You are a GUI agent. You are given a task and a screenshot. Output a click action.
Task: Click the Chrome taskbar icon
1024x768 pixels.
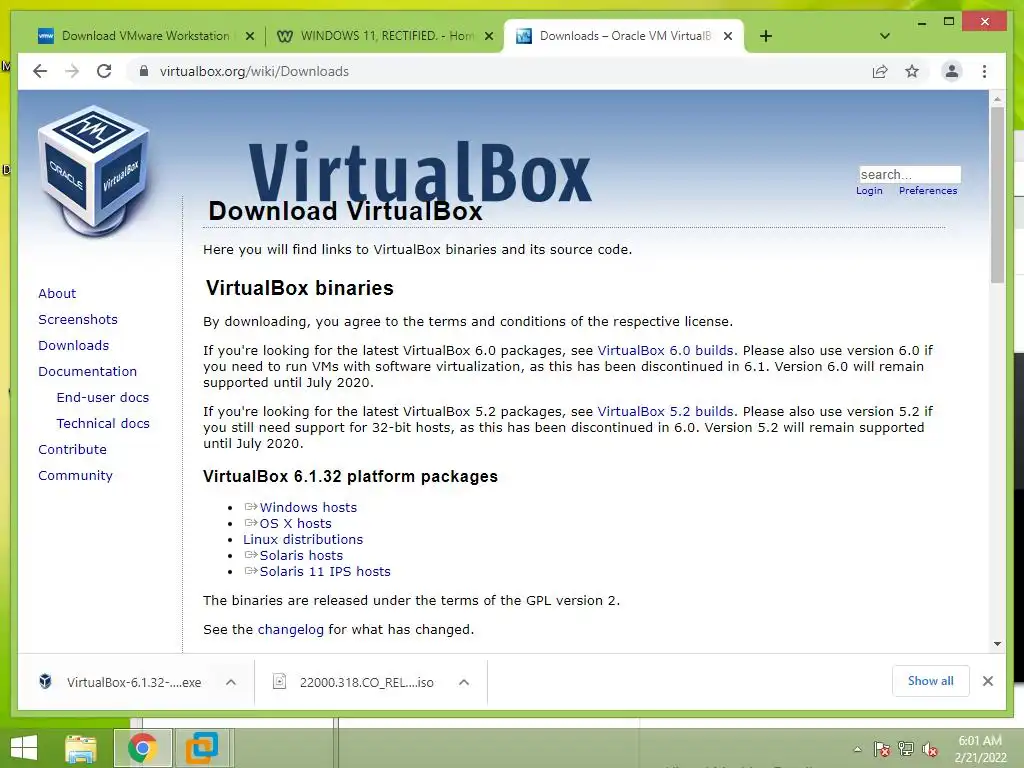[x=142, y=748]
